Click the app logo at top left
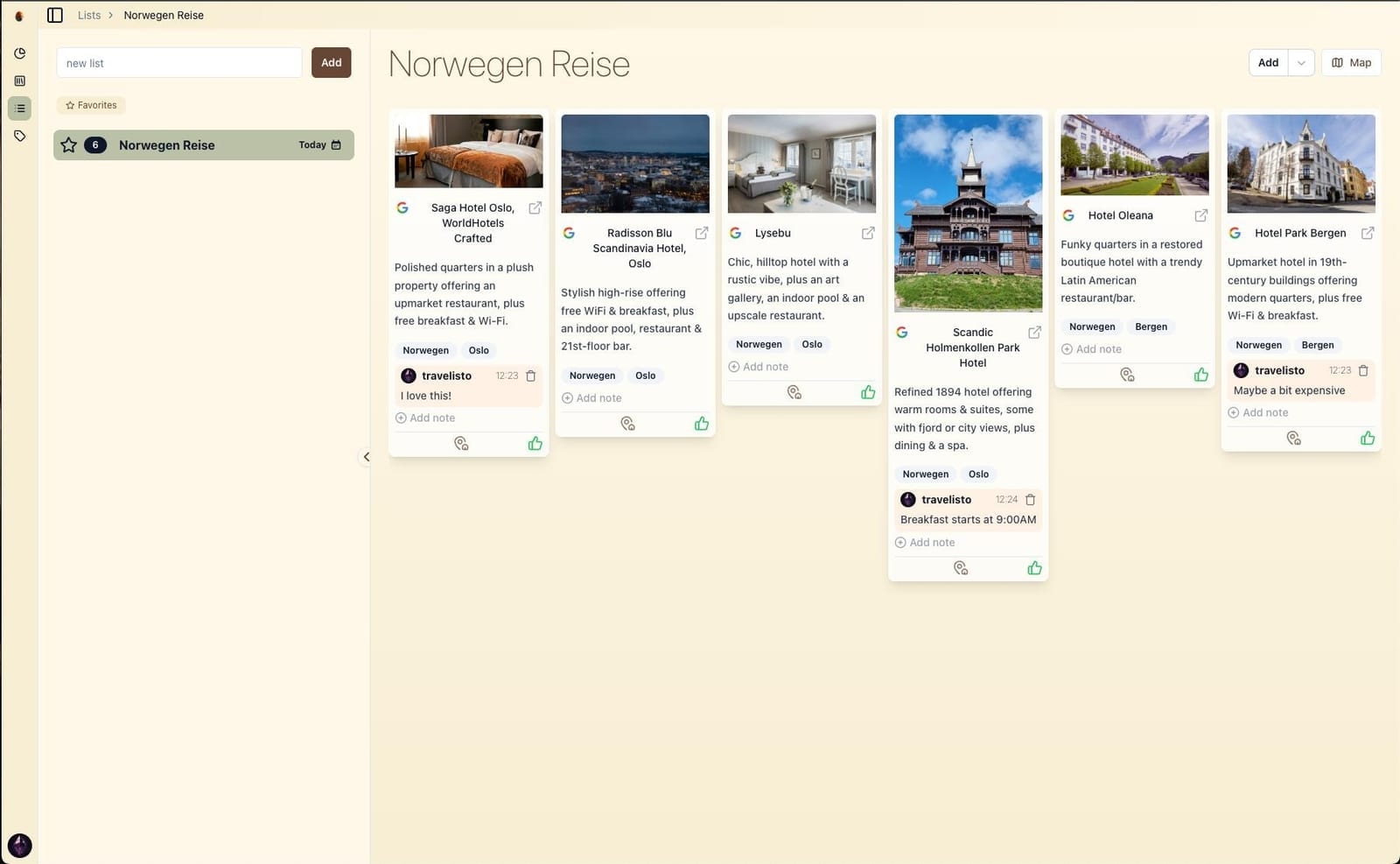This screenshot has height=864, width=1400. pos(19,16)
